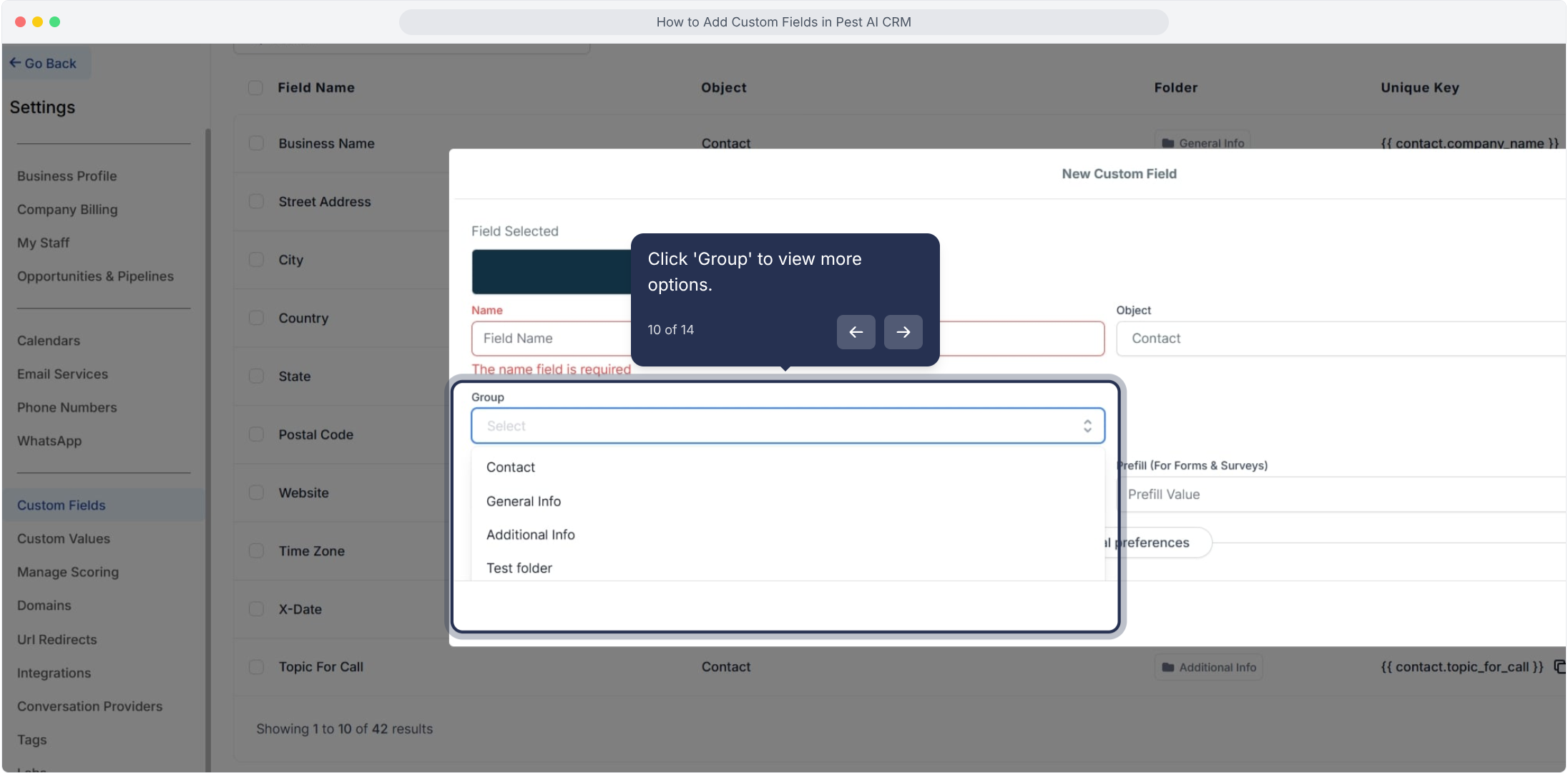Open Integrations settings

pyautogui.click(x=54, y=673)
